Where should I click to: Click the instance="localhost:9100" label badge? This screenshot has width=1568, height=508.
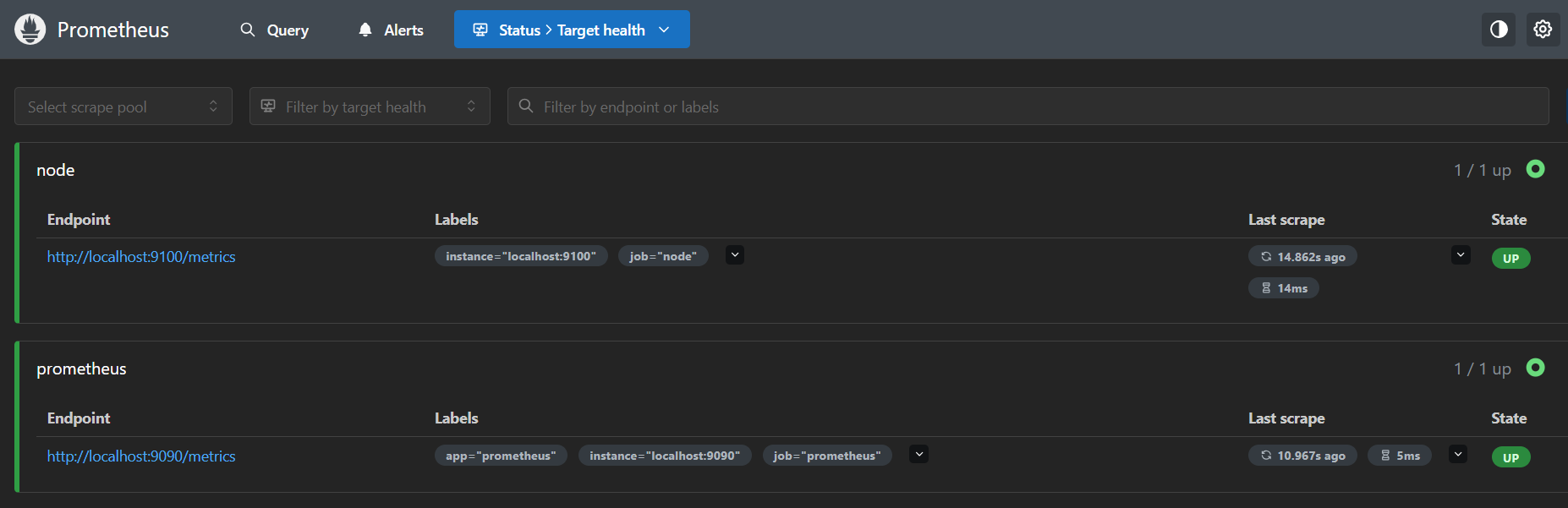521,256
